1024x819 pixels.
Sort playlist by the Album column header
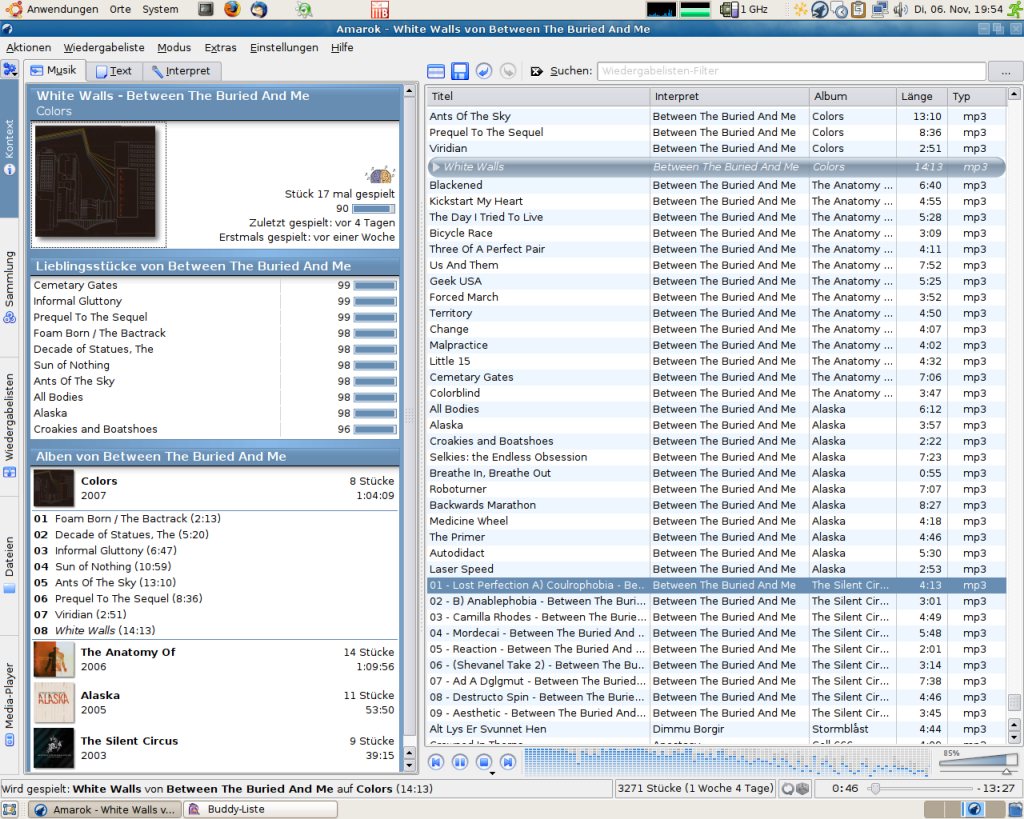pyautogui.click(x=852, y=97)
